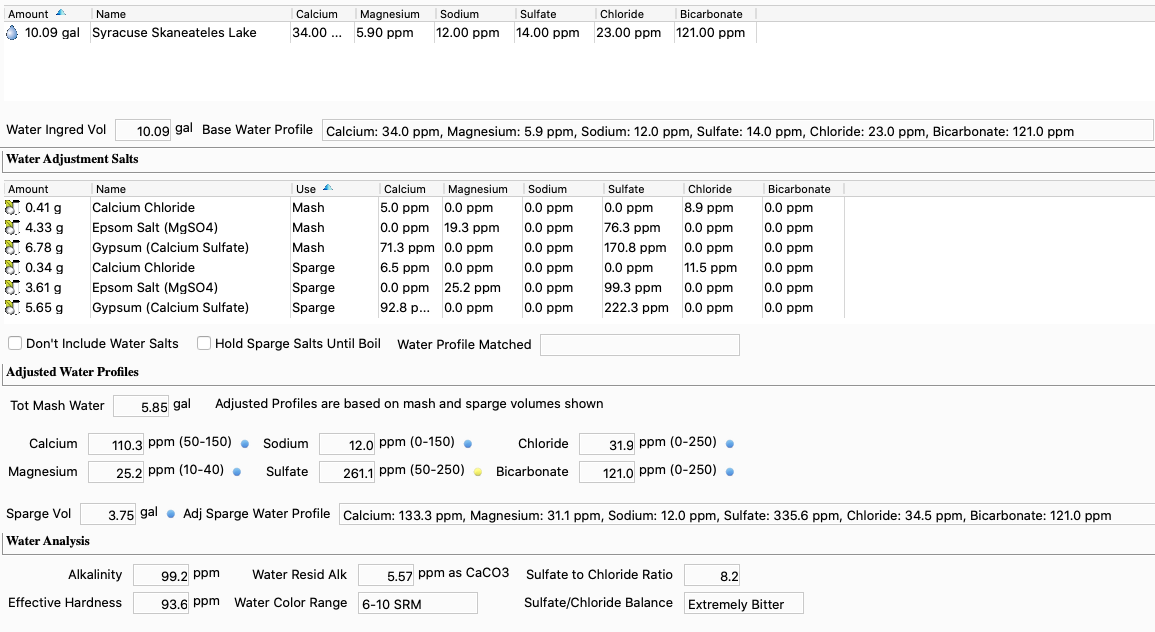Image resolution: width=1155 pixels, height=632 pixels.
Task: Click the yellow Sulfate range indicator dot
Action: [478, 472]
